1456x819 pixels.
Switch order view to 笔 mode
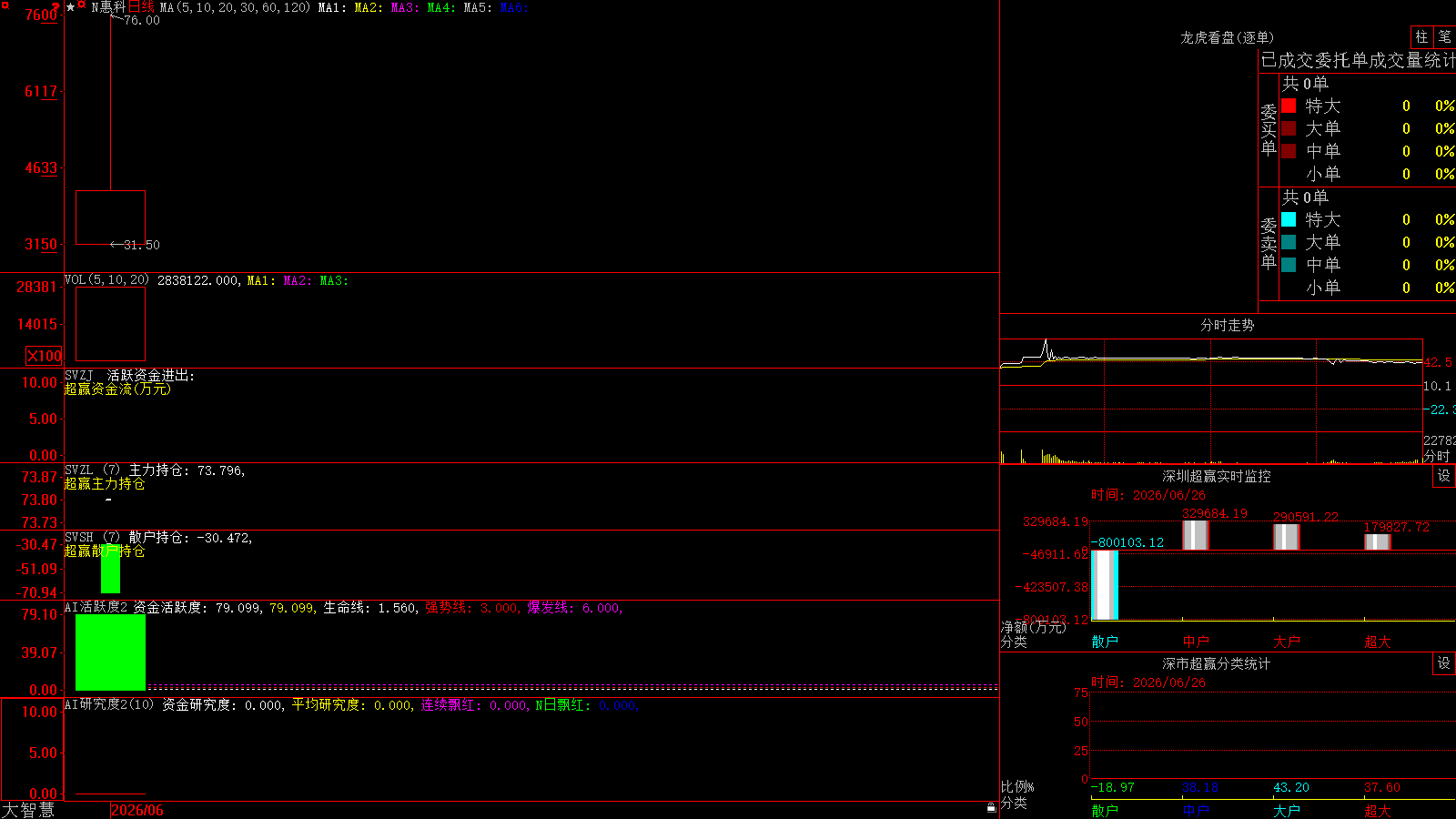coord(1444,37)
